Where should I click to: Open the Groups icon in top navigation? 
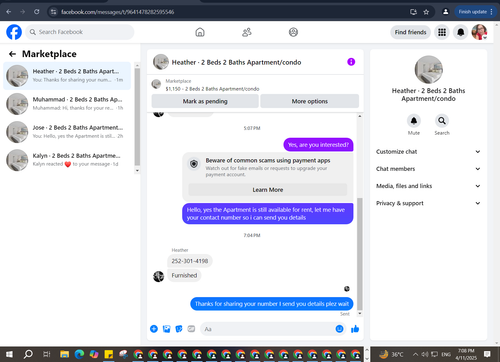pos(293,32)
